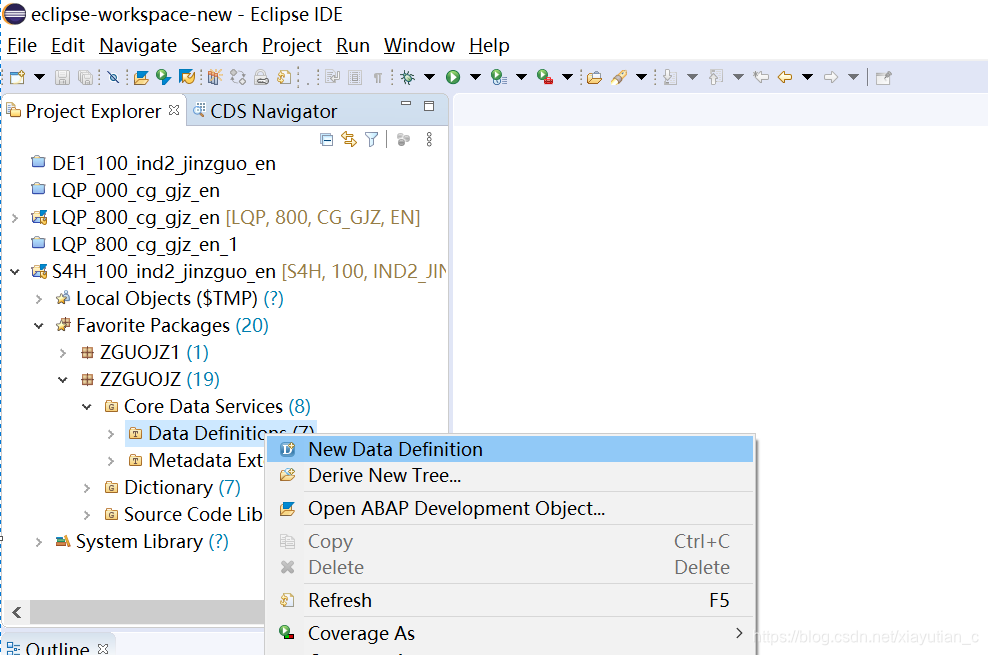Toggle Link with Editor in Project Explorer

pyautogui.click(x=349, y=139)
